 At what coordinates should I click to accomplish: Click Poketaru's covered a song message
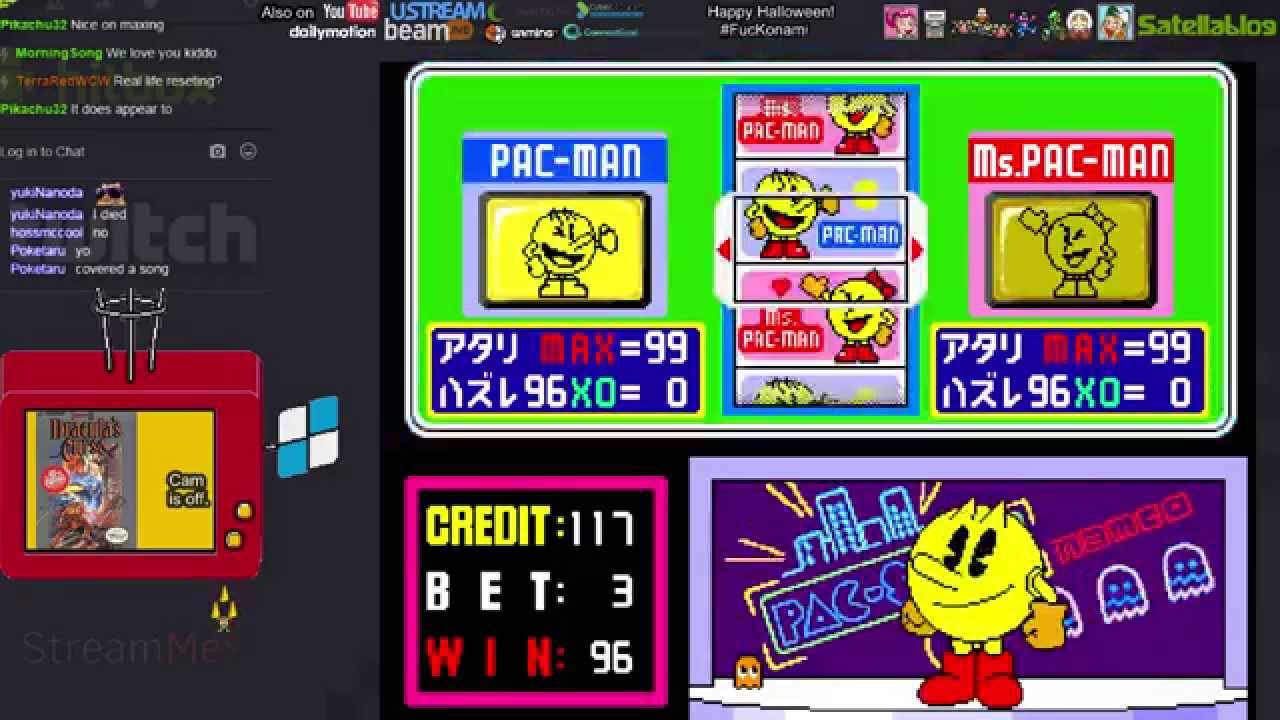(x=121, y=269)
